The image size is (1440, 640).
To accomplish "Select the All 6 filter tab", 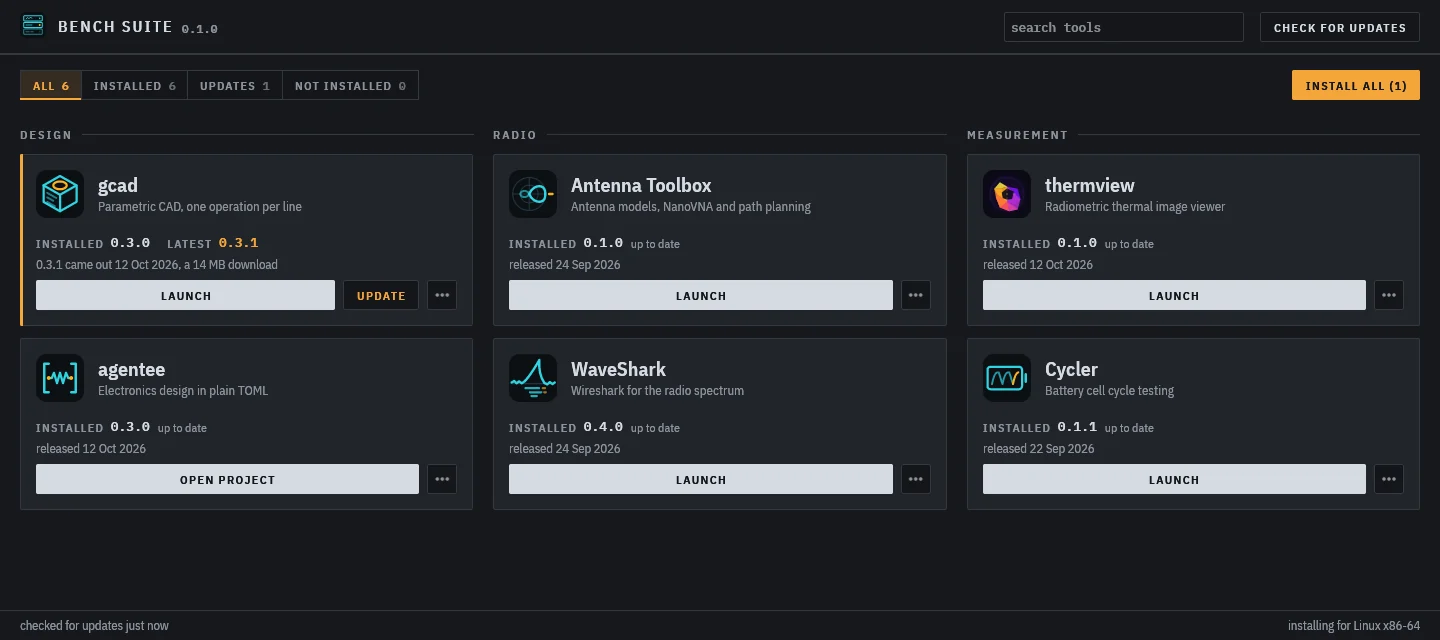I will pos(51,86).
